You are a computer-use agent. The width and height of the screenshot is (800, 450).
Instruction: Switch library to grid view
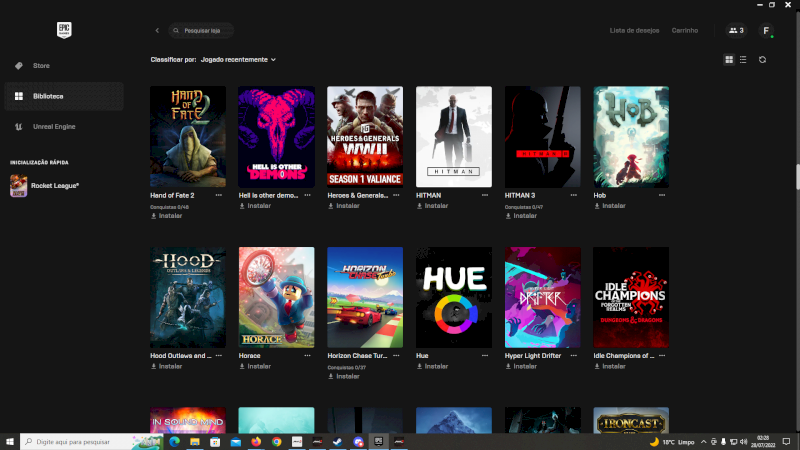(x=729, y=60)
